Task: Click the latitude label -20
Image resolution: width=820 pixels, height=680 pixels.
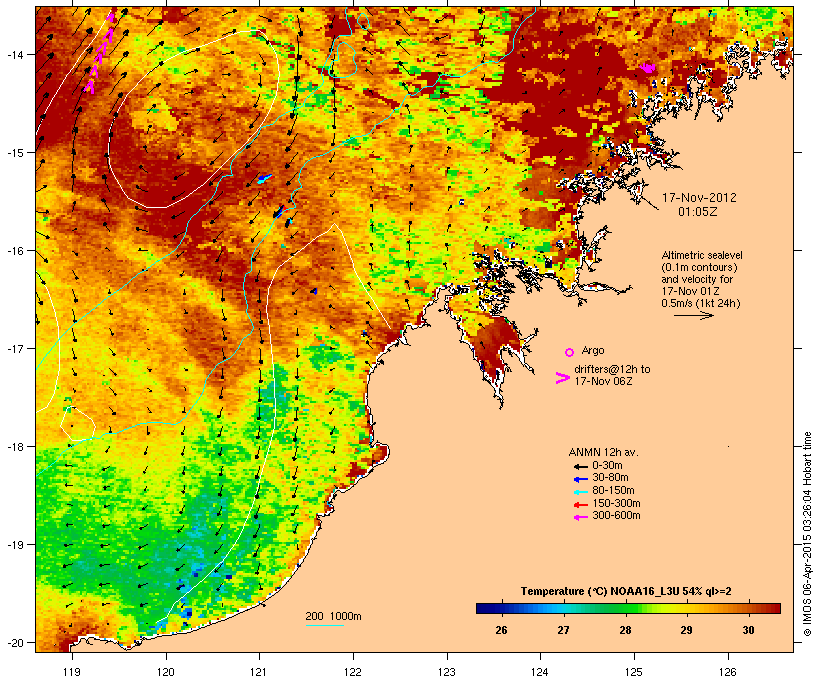Action: click(14, 642)
